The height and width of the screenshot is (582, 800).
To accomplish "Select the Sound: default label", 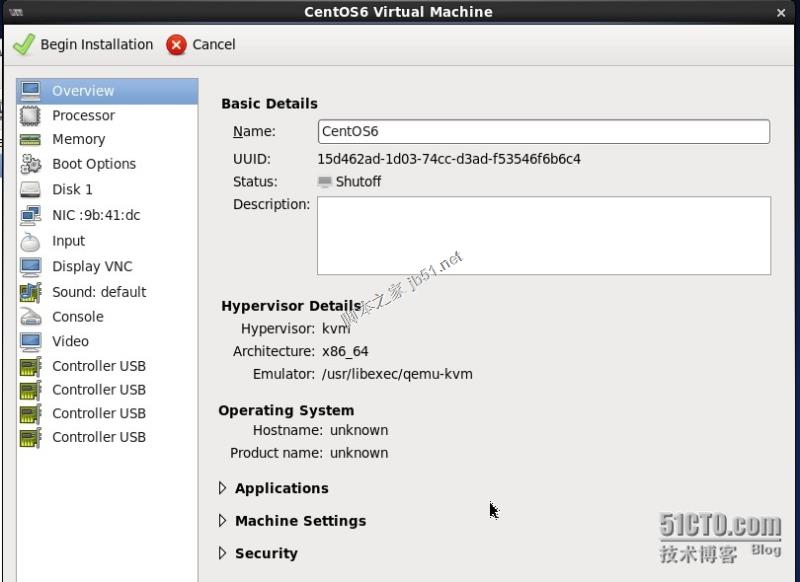I will point(99,292).
